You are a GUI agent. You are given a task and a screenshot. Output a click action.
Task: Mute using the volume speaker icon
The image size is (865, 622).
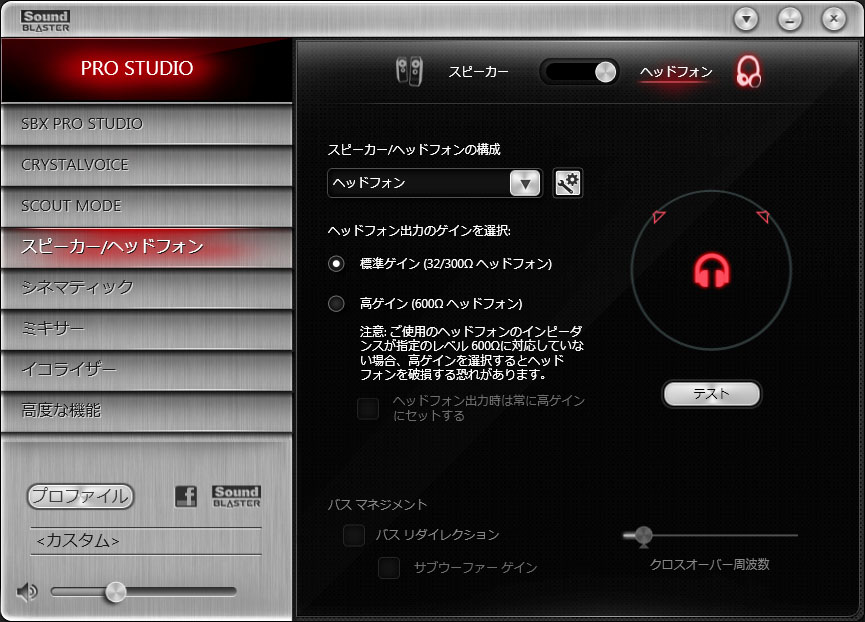coord(27,592)
